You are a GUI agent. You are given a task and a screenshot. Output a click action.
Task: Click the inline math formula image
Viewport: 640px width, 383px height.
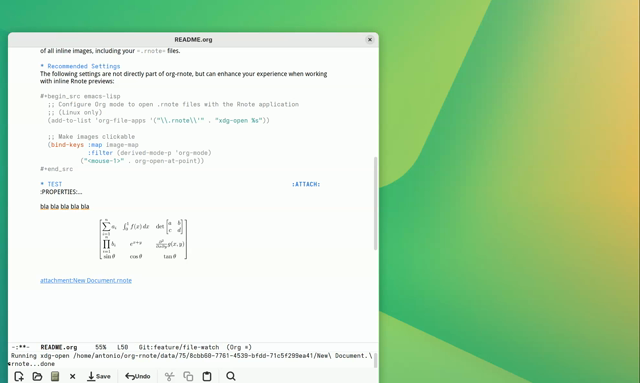pyautogui.click(x=143, y=239)
